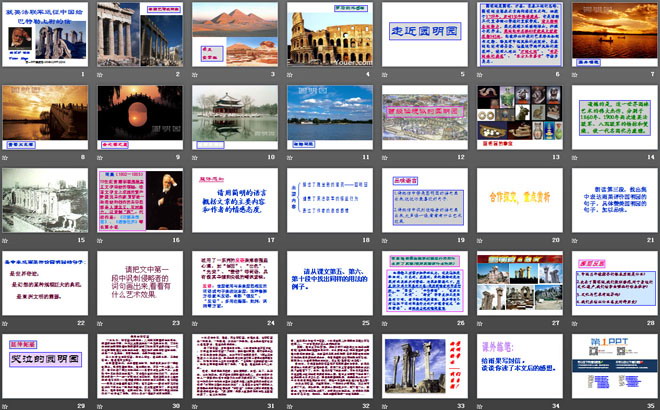Select slide 34 titled 课外练笔
660x410 pixels.
point(520,366)
